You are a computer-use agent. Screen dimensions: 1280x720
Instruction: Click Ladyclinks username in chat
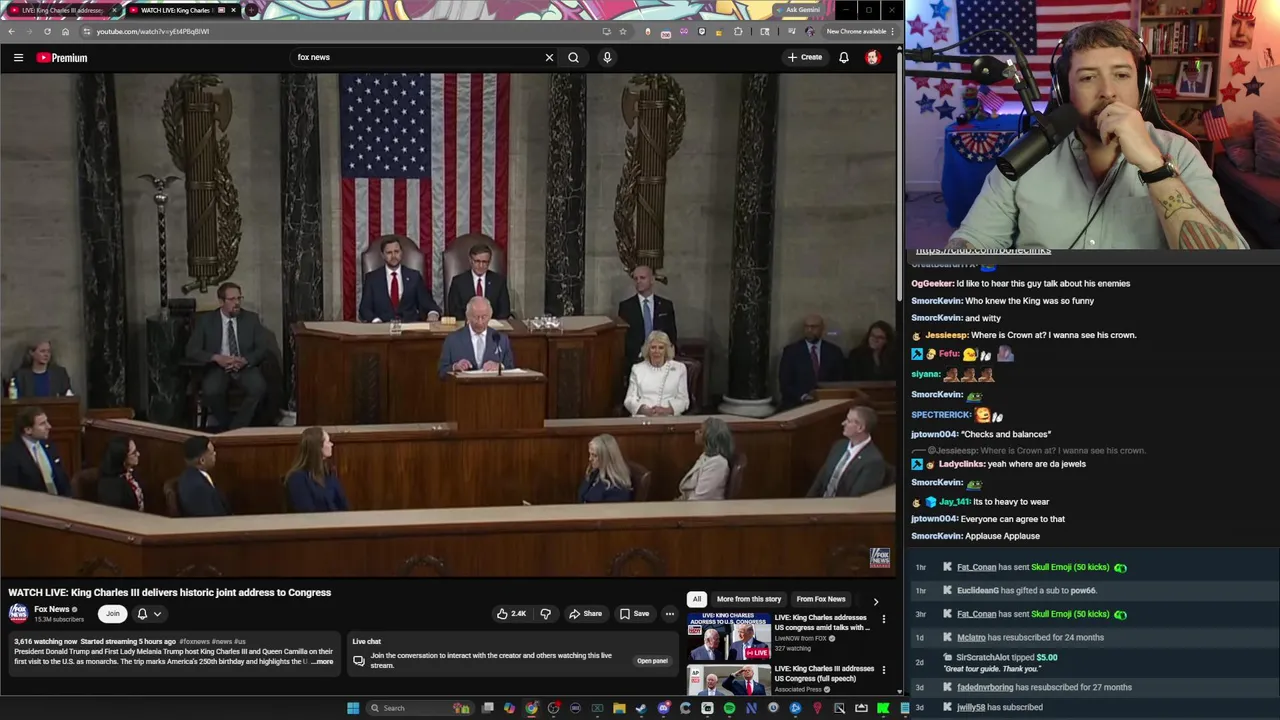pyautogui.click(x=960, y=463)
